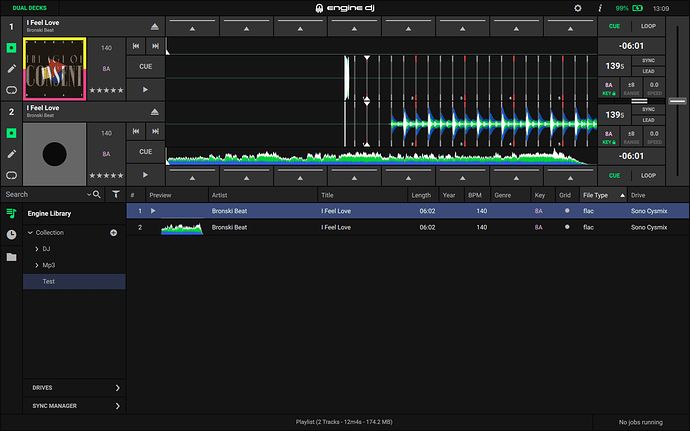The width and height of the screenshot is (690, 431).
Task: Expand the DJ folder
Action: [37, 249]
